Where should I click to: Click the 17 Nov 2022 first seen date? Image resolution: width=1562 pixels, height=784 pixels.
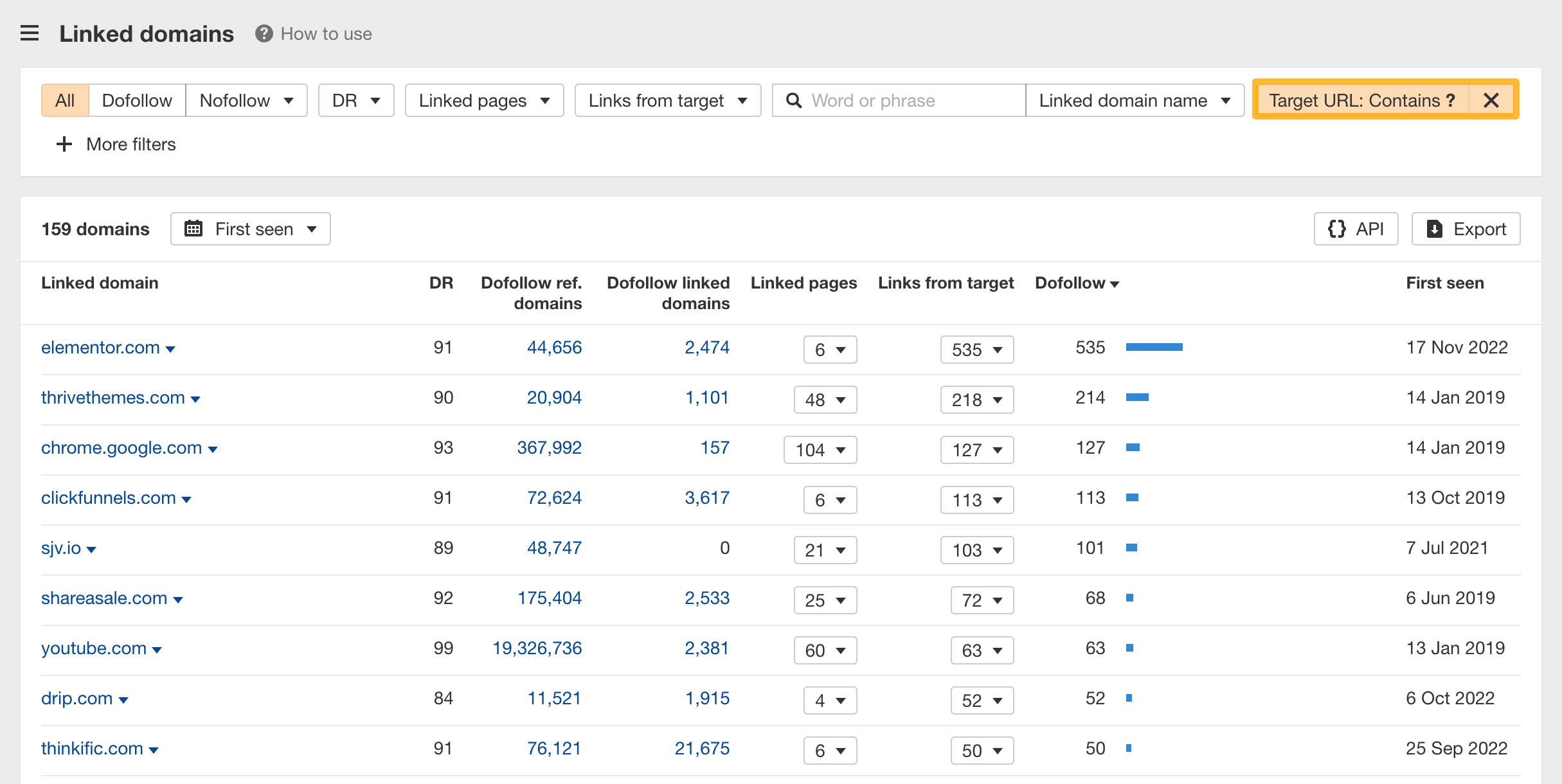pos(1457,348)
